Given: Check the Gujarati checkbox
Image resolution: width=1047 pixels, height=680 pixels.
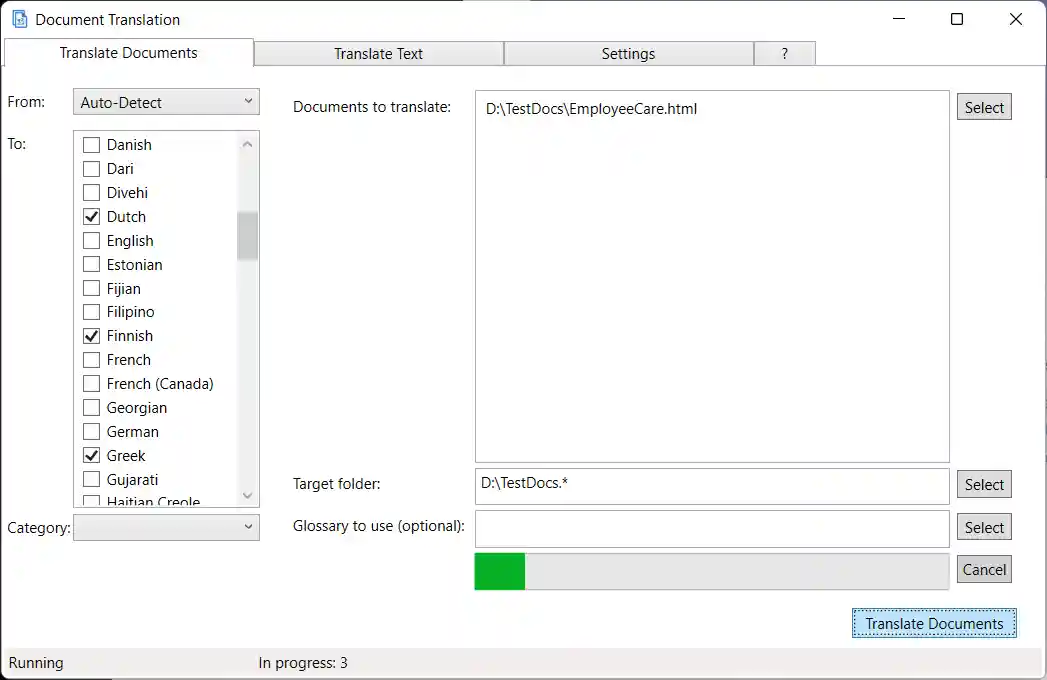Looking at the screenshot, I should point(90,479).
